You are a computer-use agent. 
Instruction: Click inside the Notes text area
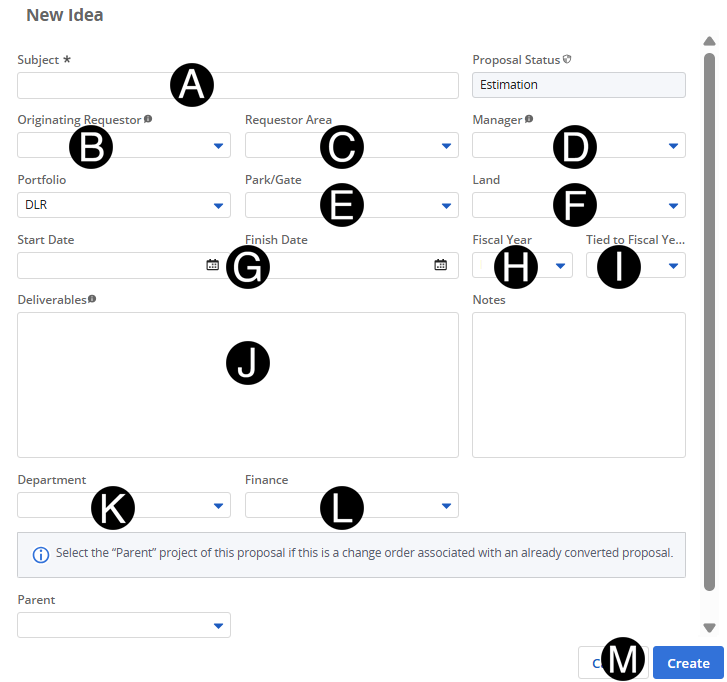578,384
